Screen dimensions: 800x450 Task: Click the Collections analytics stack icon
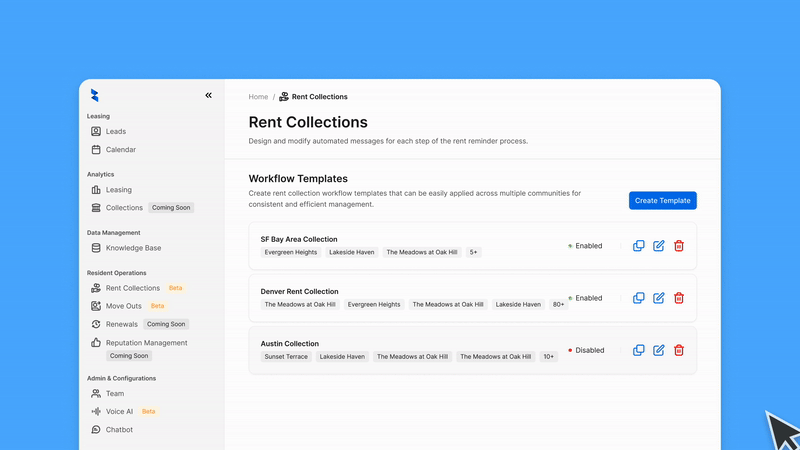pyautogui.click(x=96, y=208)
